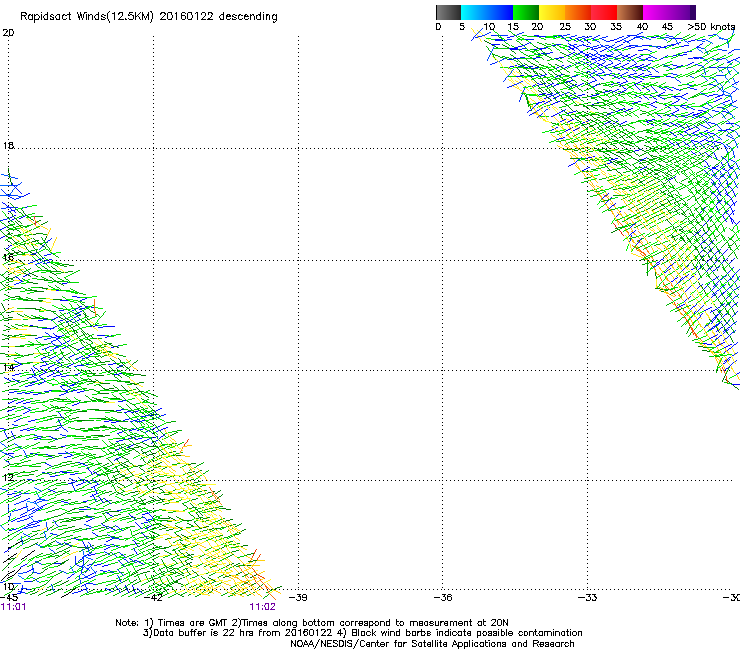Click the longitude label -33
Viewport: 740px width, 650px height.
coord(588,598)
